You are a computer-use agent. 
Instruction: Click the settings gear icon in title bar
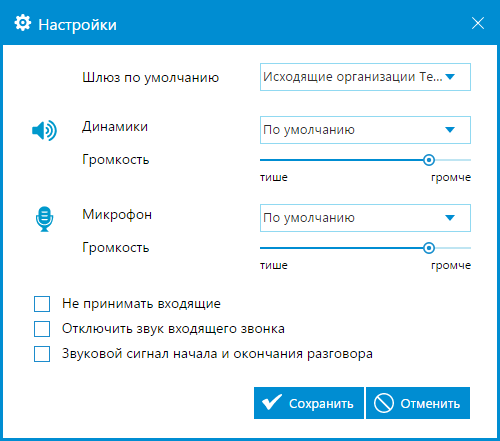coord(23,23)
